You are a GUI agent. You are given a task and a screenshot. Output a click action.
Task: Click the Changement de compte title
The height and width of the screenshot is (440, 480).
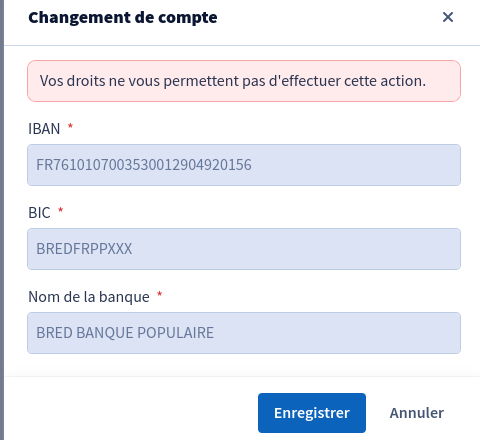pos(123,18)
